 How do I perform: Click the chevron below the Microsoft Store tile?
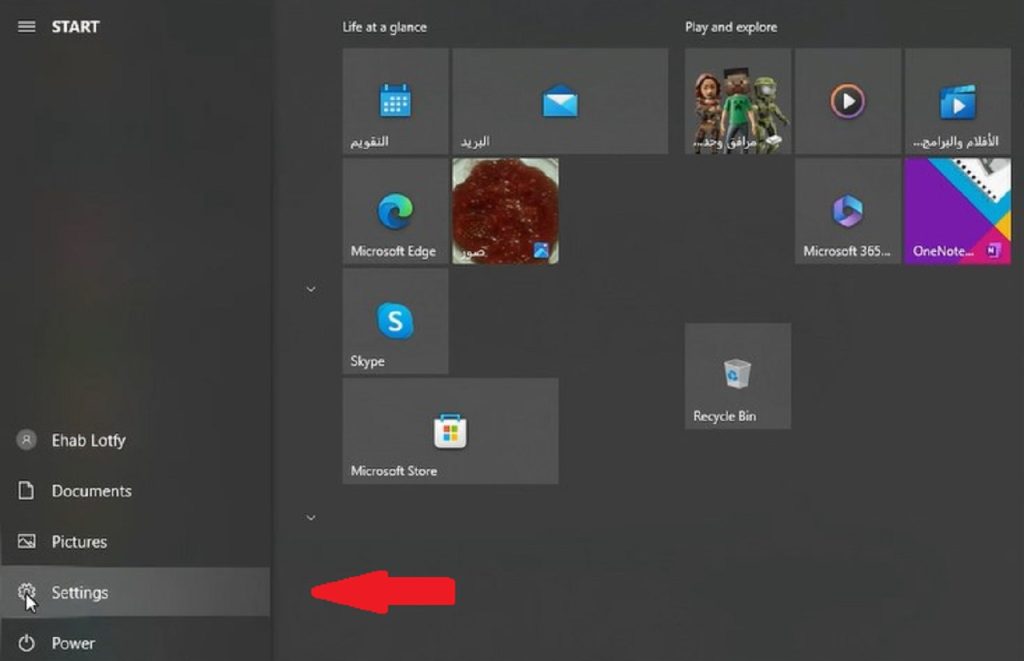tap(310, 517)
